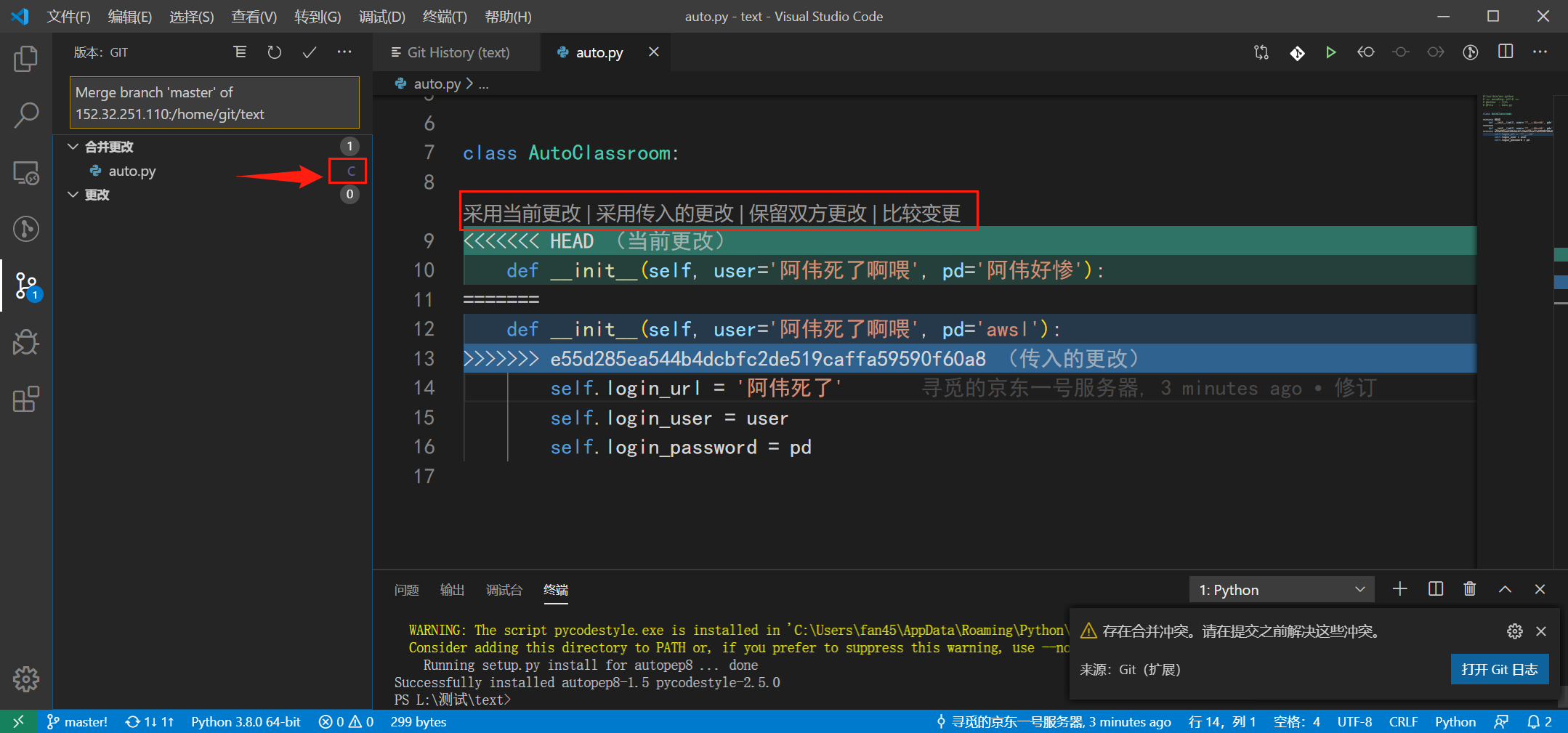Click the Search icon in activity bar

25,115
